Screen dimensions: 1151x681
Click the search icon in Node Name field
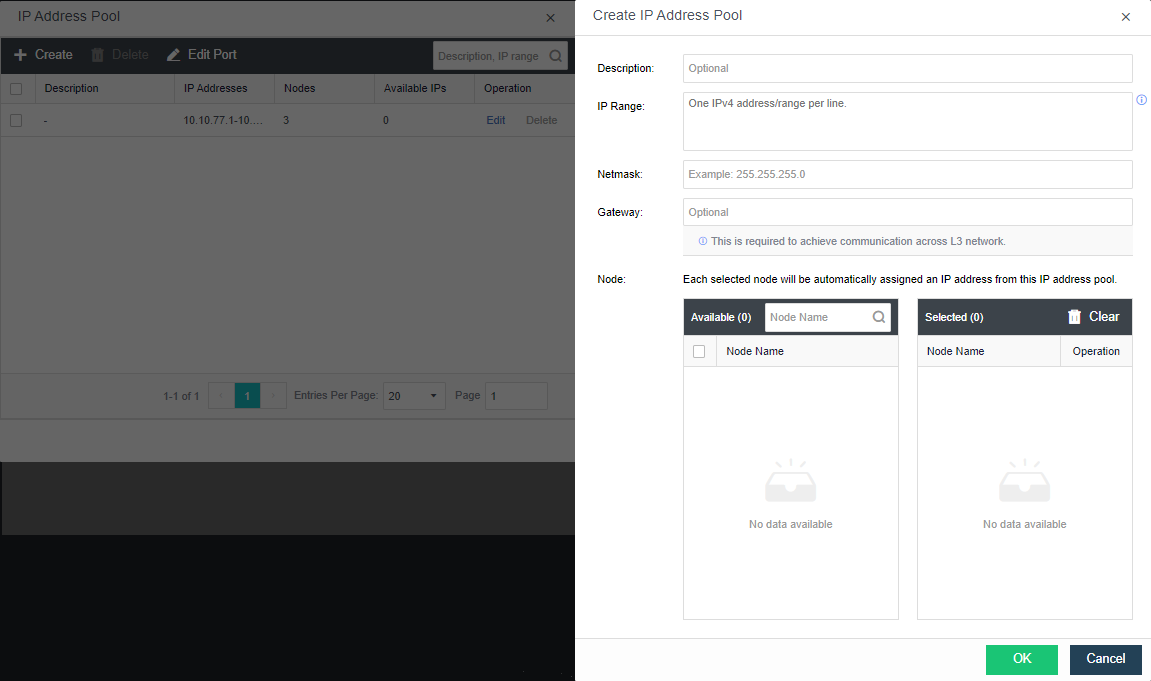tap(878, 317)
